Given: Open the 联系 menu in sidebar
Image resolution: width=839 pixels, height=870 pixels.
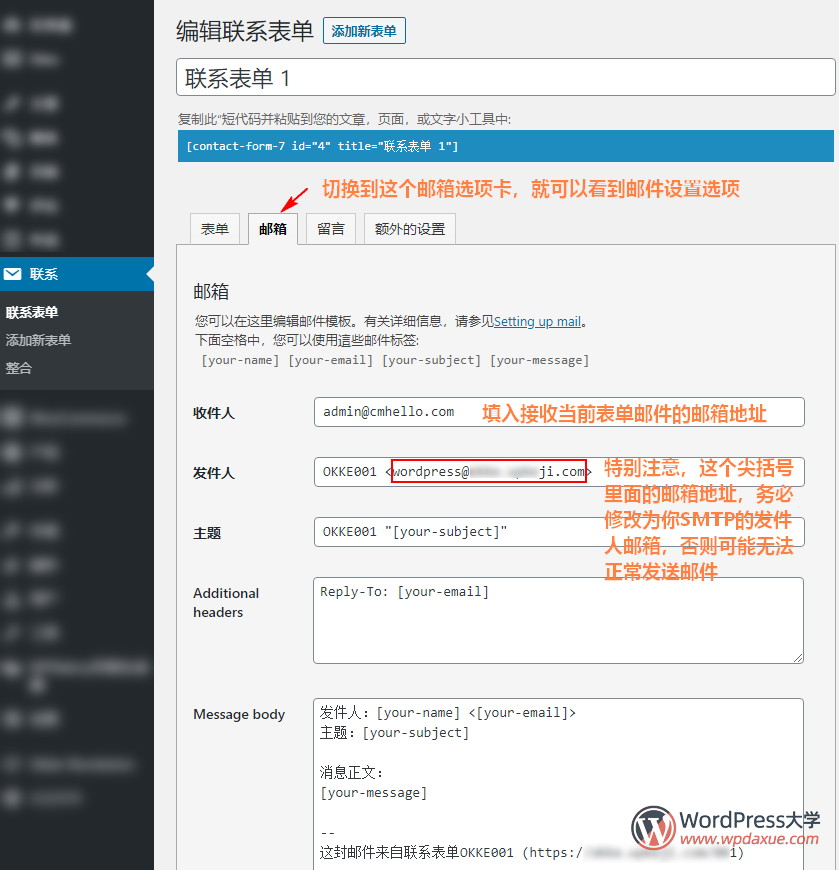Looking at the screenshot, I should (x=77, y=274).
